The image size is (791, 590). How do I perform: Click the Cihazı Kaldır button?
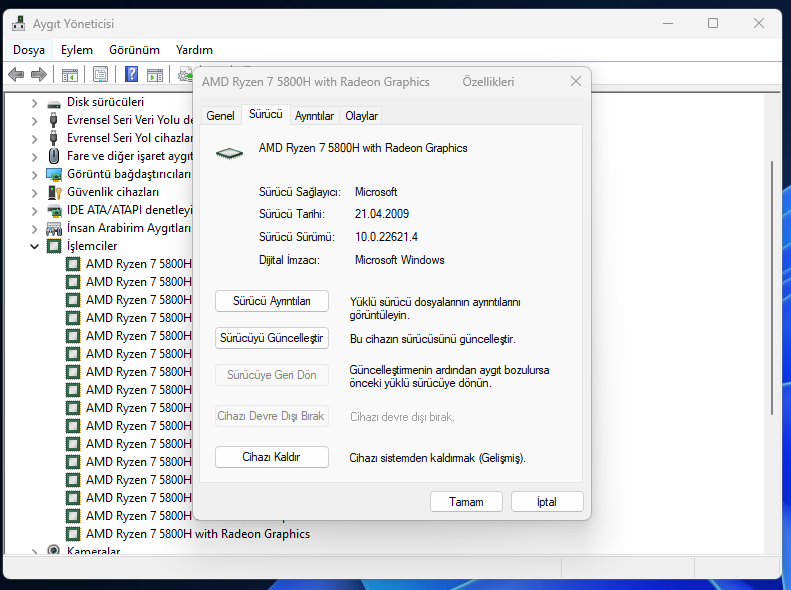coord(272,457)
